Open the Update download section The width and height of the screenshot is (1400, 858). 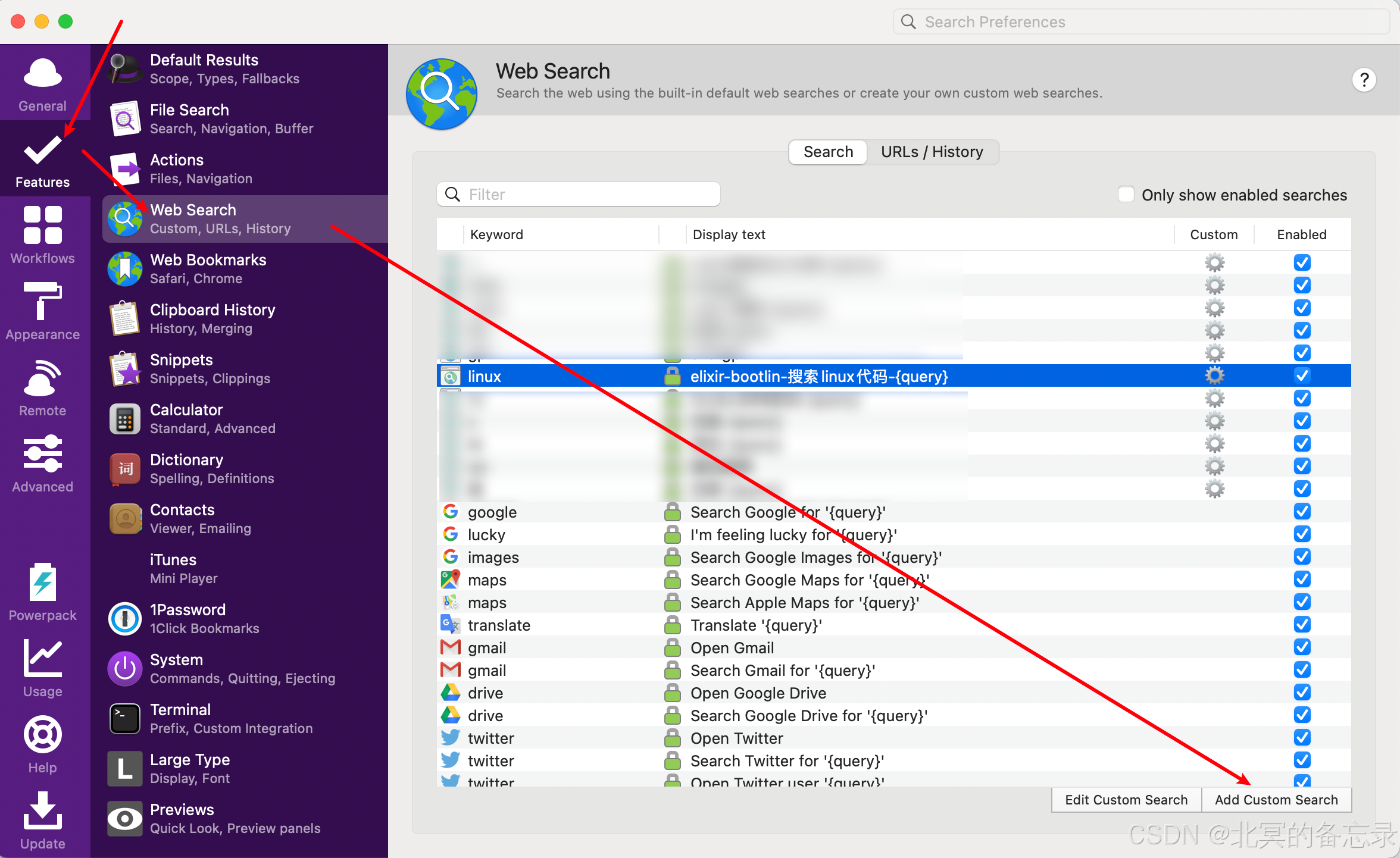(42, 821)
